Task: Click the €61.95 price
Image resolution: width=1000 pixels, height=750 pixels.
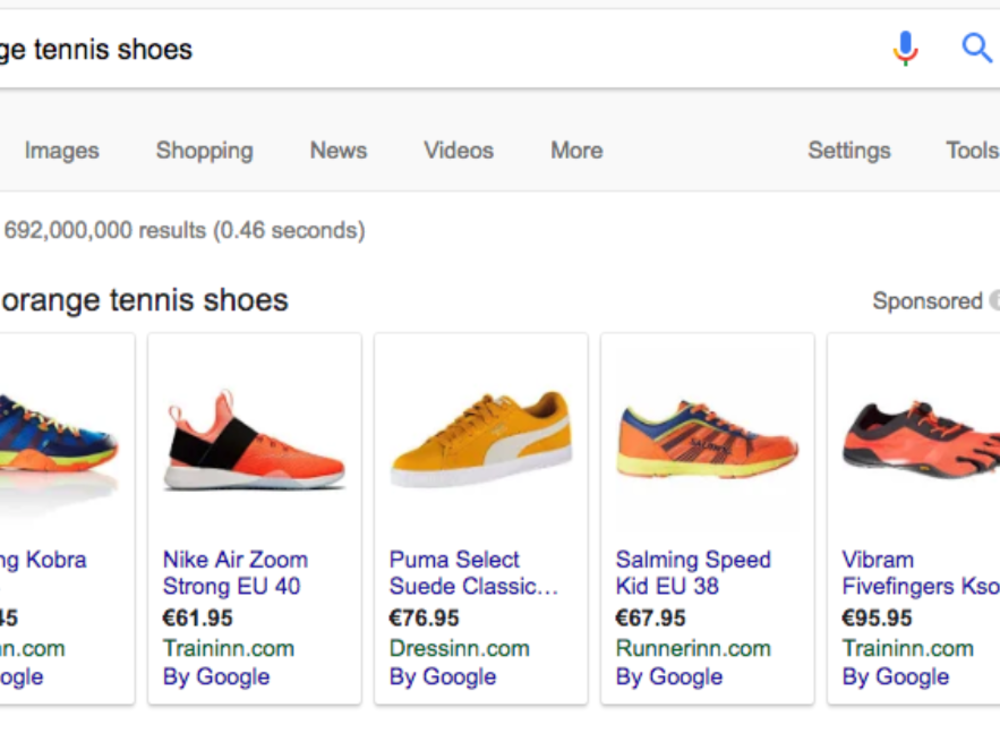Action: [198, 617]
